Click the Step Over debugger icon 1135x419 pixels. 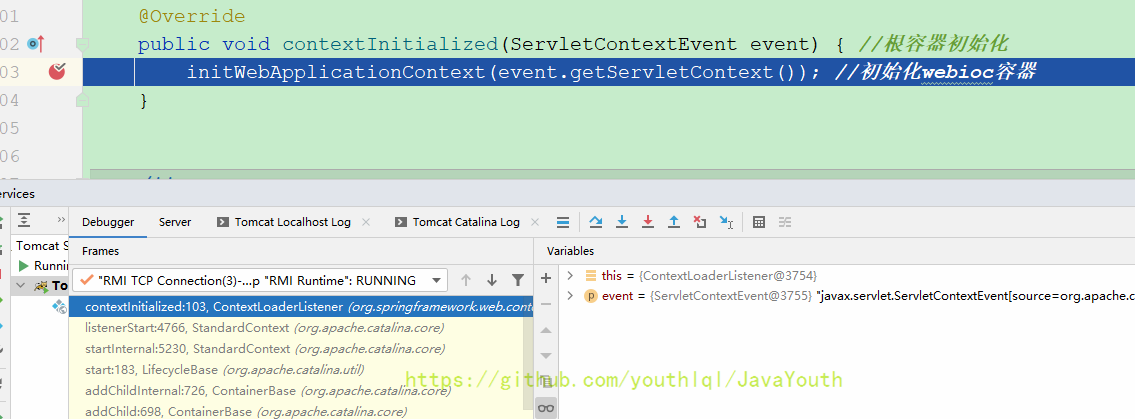596,222
